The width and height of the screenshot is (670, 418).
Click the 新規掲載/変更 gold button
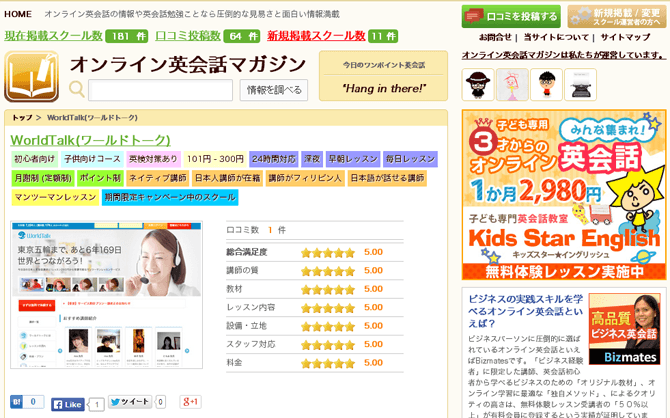617,17
